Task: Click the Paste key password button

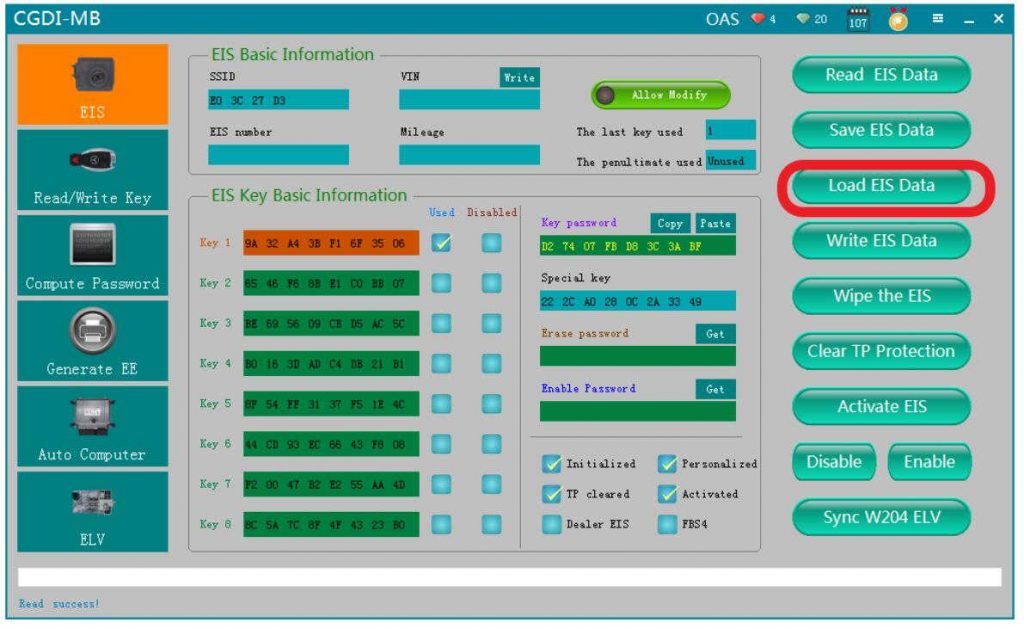Action: click(716, 223)
